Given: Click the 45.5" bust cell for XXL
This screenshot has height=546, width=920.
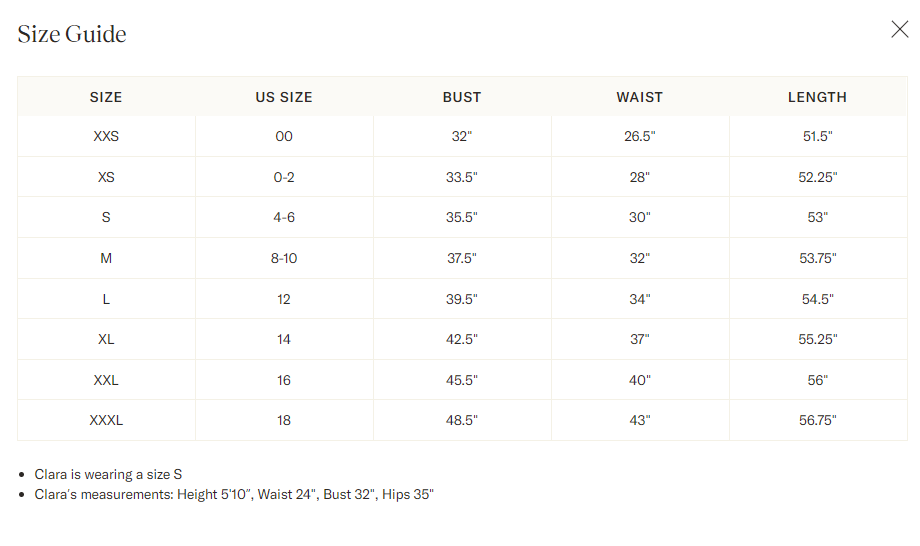Looking at the screenshot, I should (x=462, y=380).
